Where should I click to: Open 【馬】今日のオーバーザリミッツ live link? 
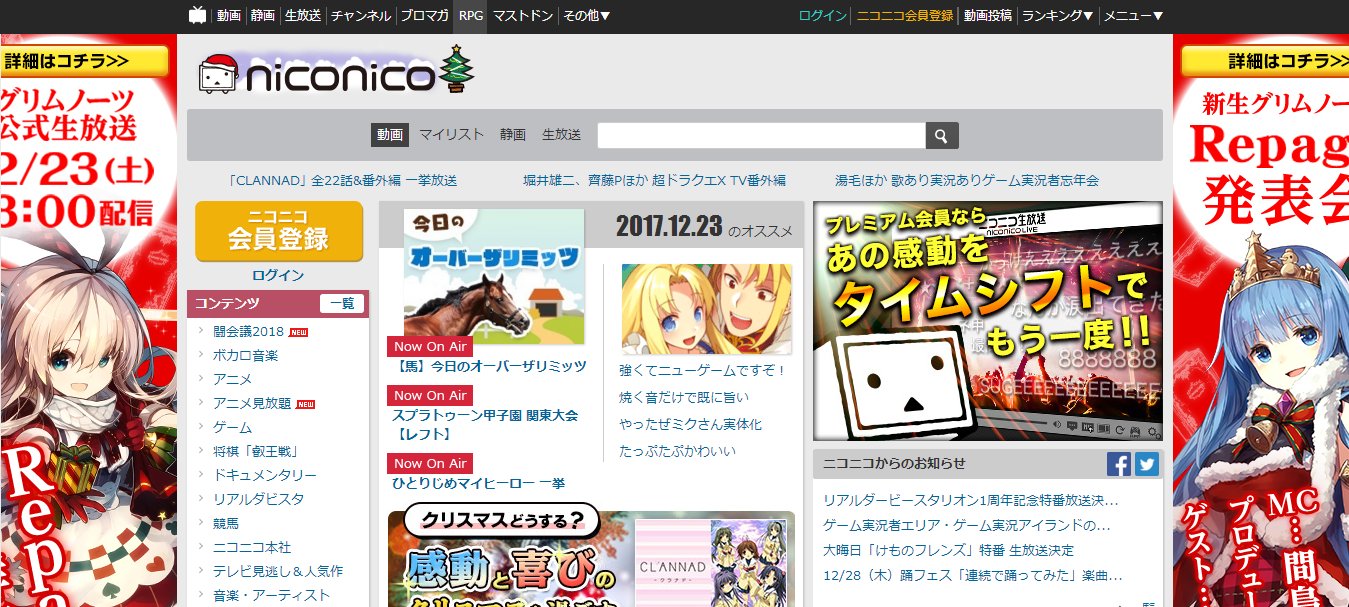click(x=489, y=366)
